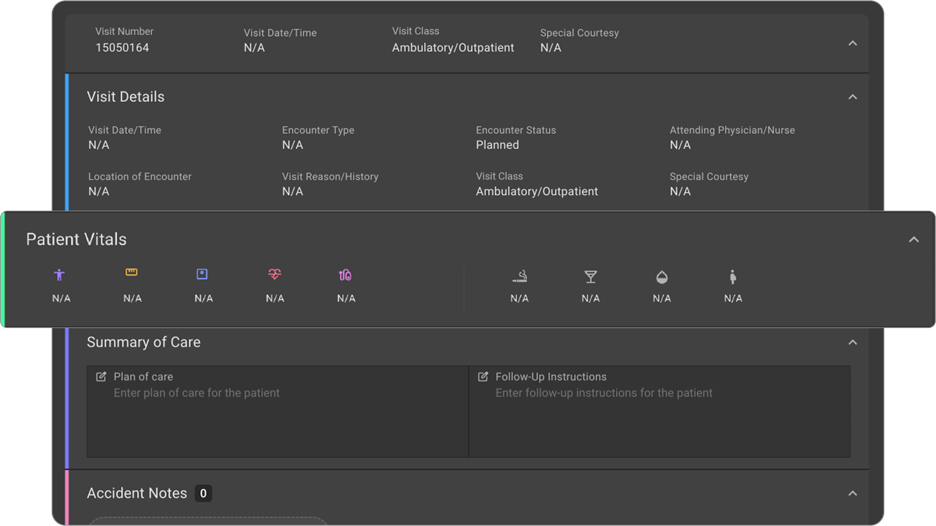
Task: Click the Visit Details heading
Action: tap(125, 97)
